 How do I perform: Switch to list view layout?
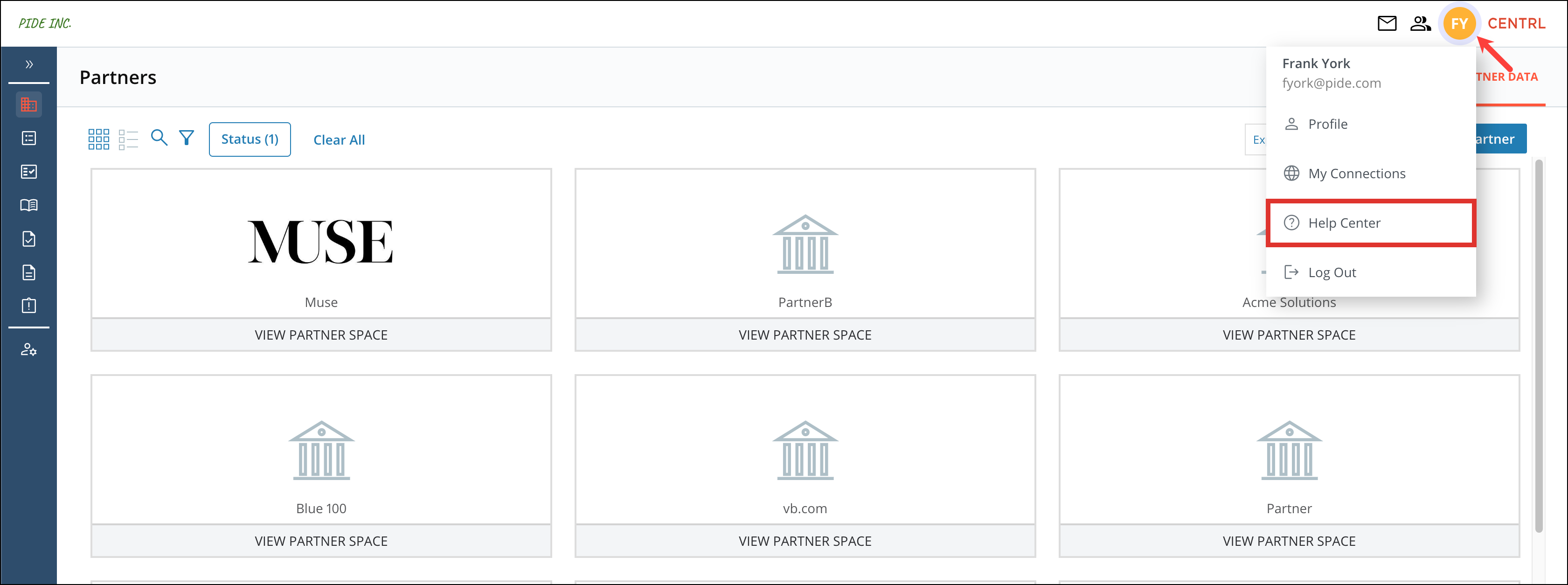[128, 139]
